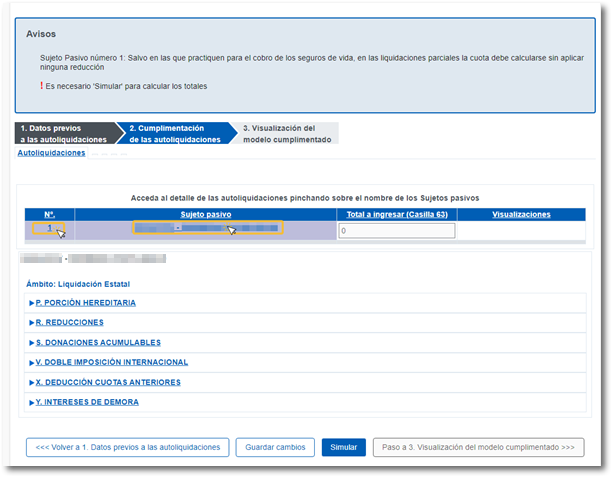
Task: Click the Paso a 3. Visualización button
Action: [478, 447]
